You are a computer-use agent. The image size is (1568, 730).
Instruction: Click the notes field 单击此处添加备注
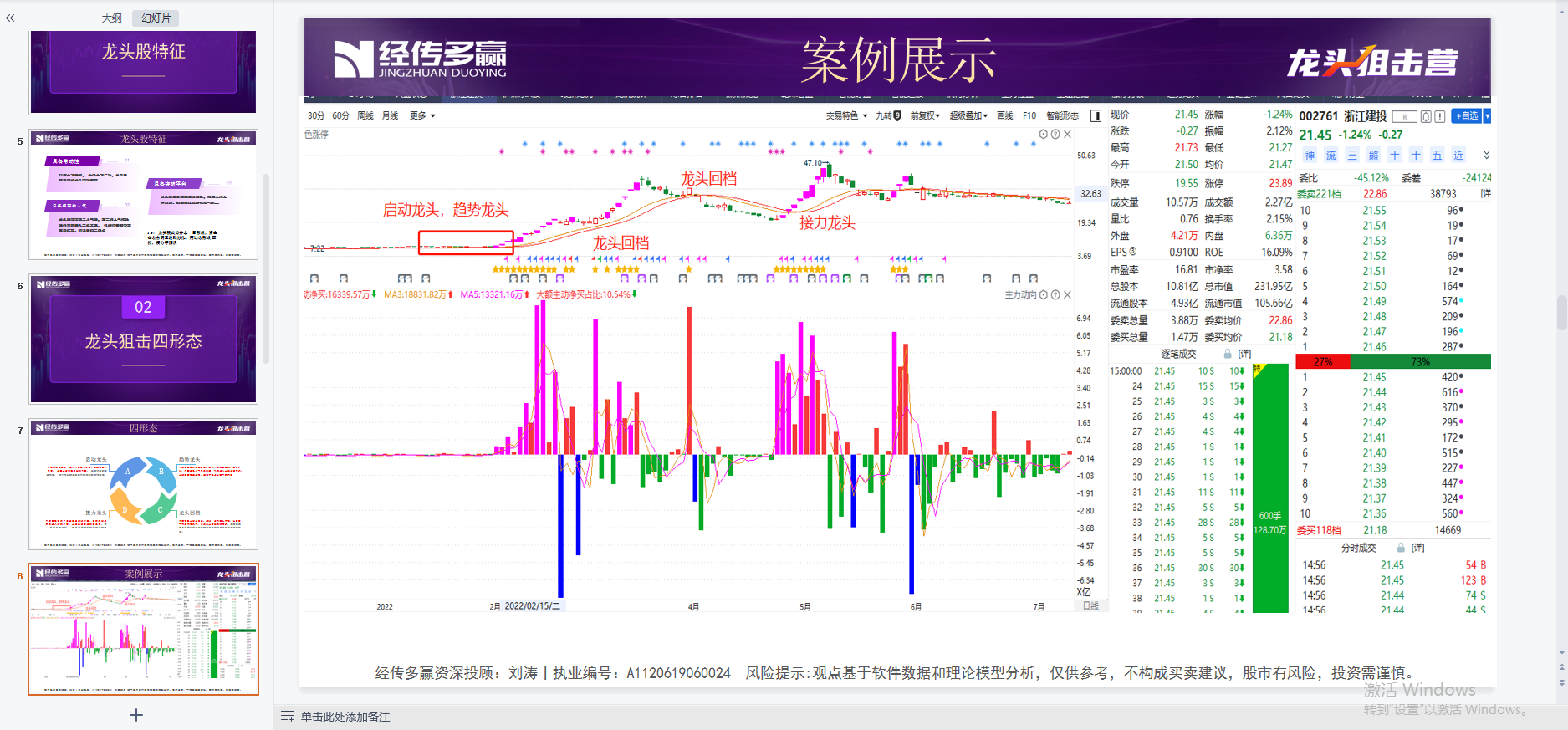pyautogui.click(x=345, y=717)
